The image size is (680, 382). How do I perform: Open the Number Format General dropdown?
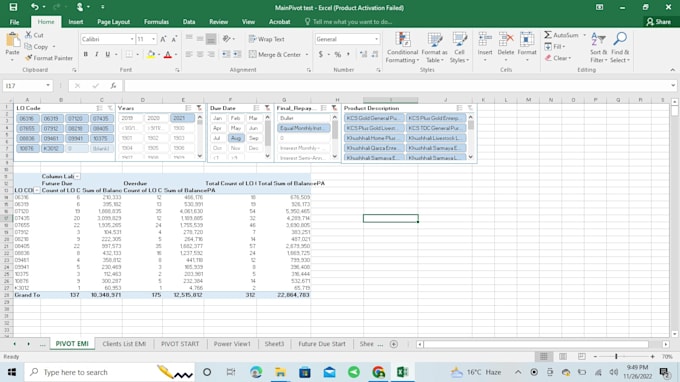[x=376, y=39]
